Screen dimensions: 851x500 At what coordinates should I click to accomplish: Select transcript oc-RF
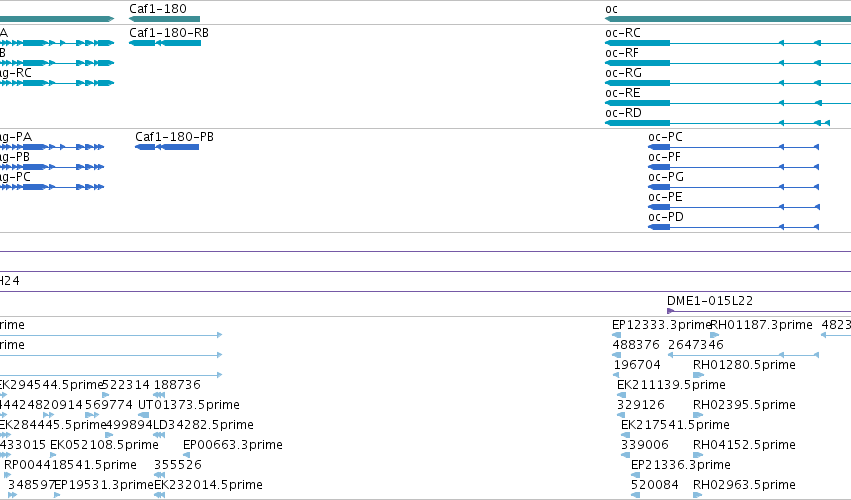click(621, 53)
